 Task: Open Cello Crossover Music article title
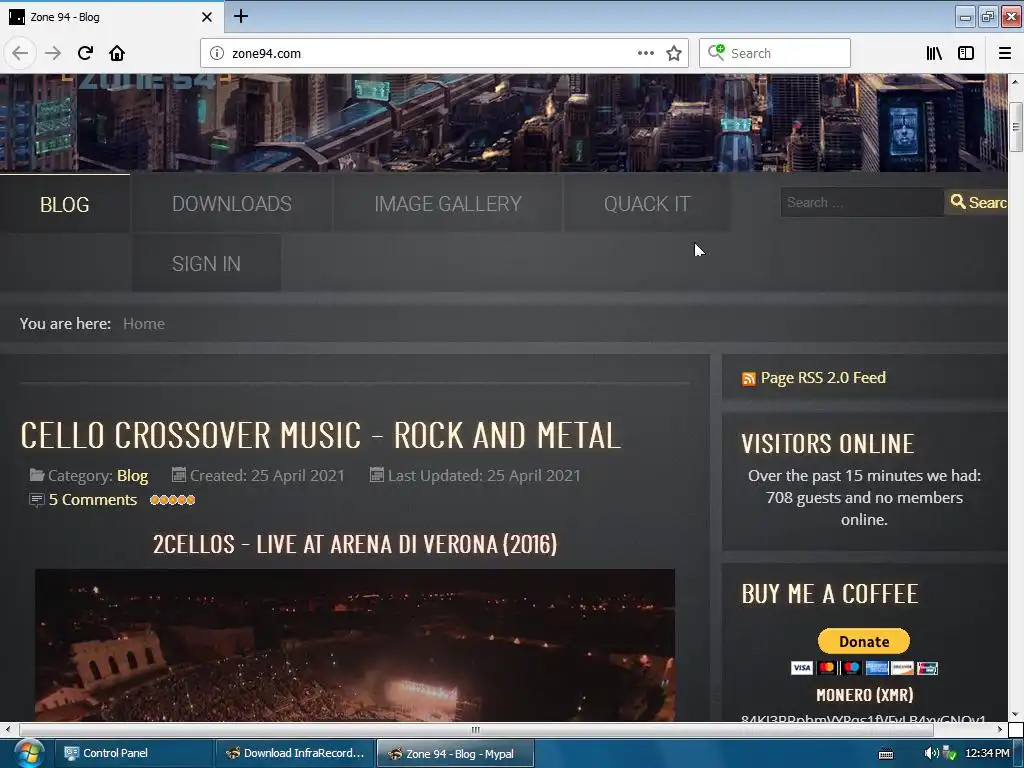(x=320, y=435)
